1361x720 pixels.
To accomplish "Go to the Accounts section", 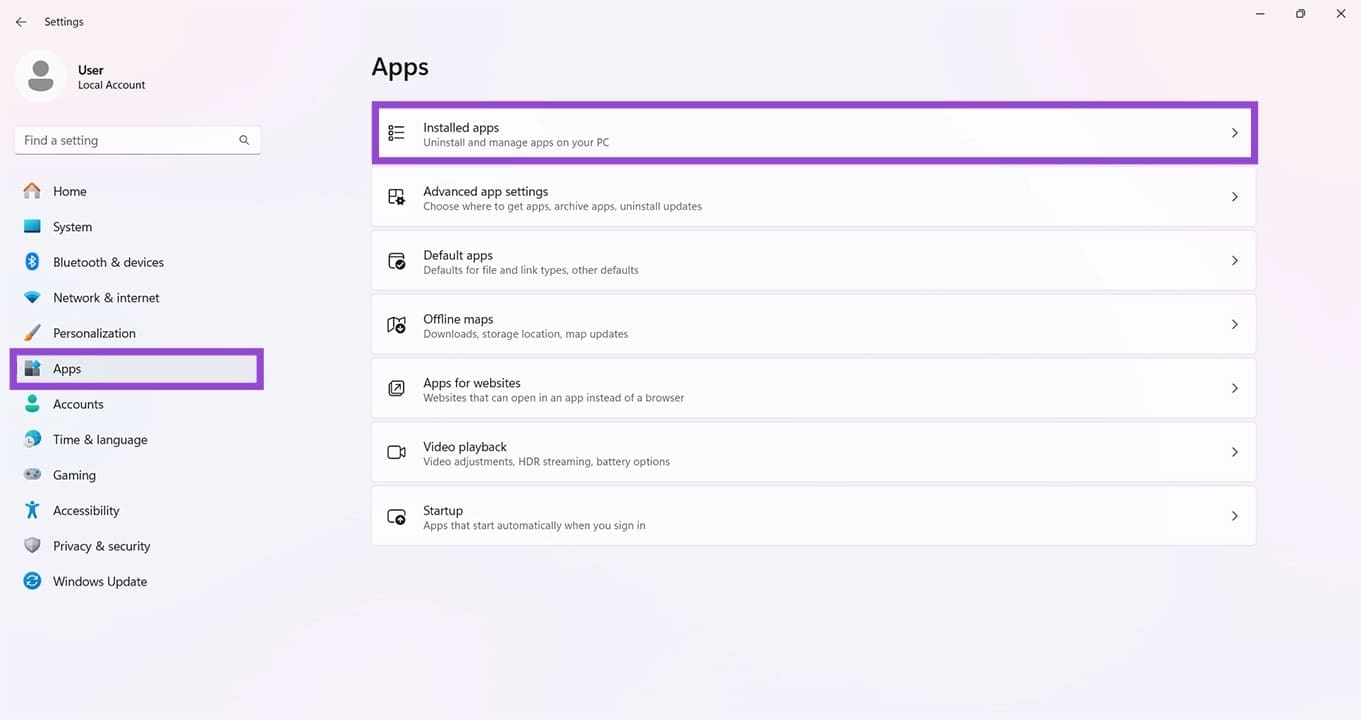I will 77,404.
